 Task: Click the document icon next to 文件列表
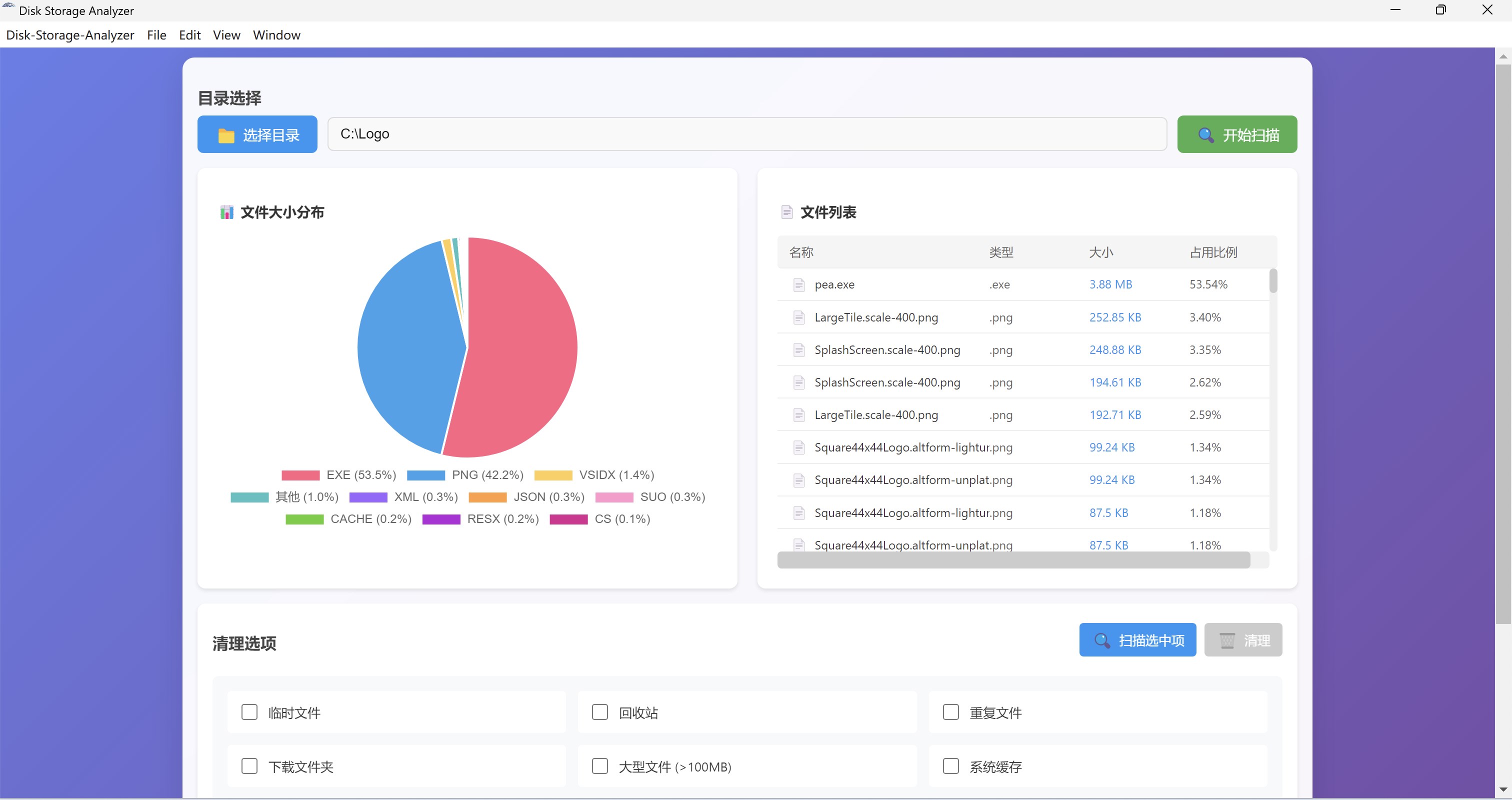(786, 212)
